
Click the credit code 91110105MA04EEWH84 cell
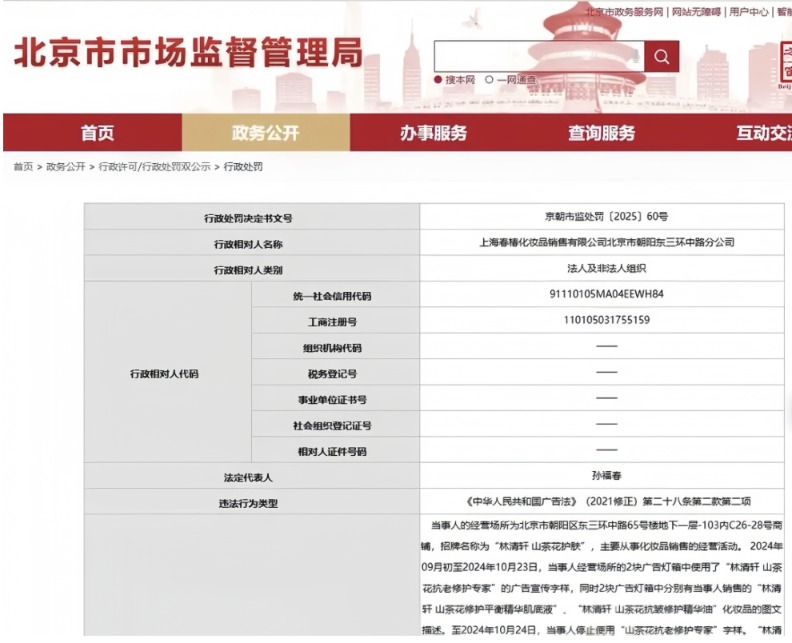pos(606,295)
